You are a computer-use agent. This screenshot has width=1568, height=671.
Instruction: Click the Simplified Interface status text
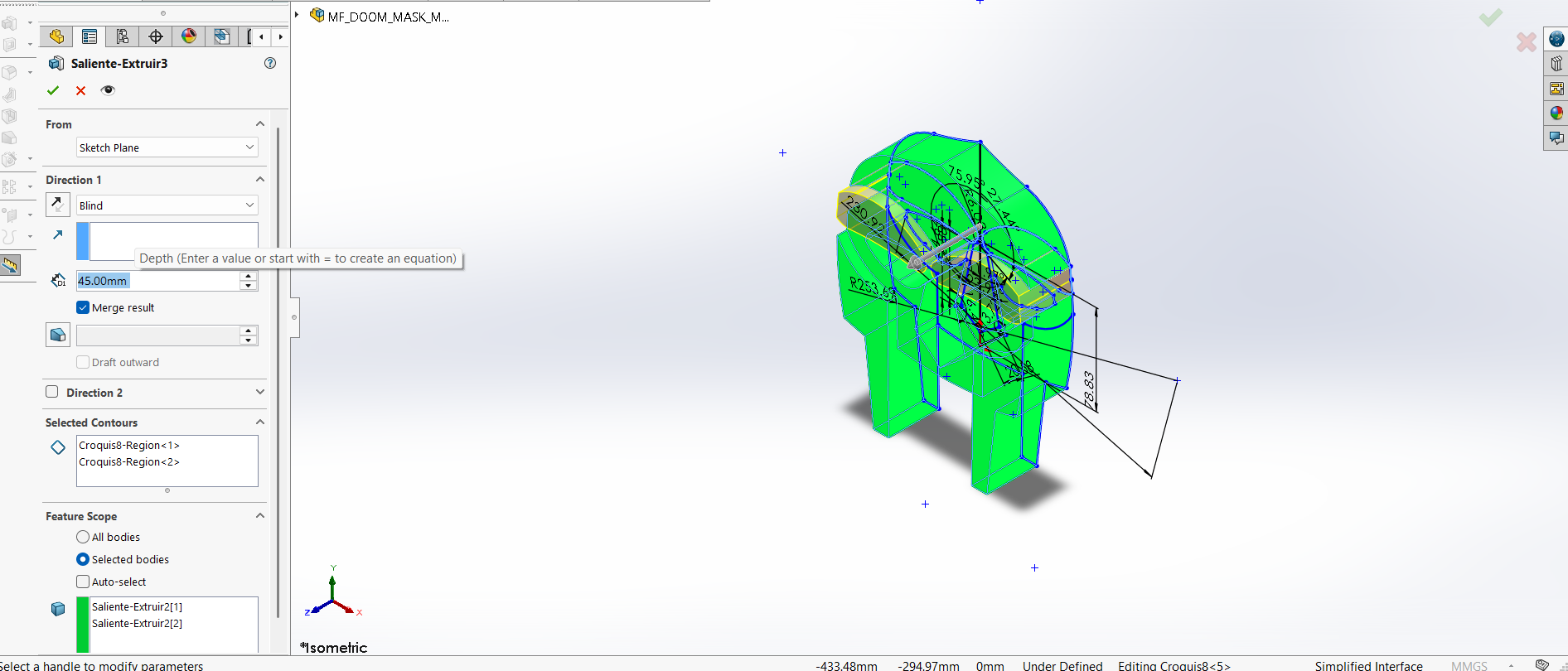1368,665
